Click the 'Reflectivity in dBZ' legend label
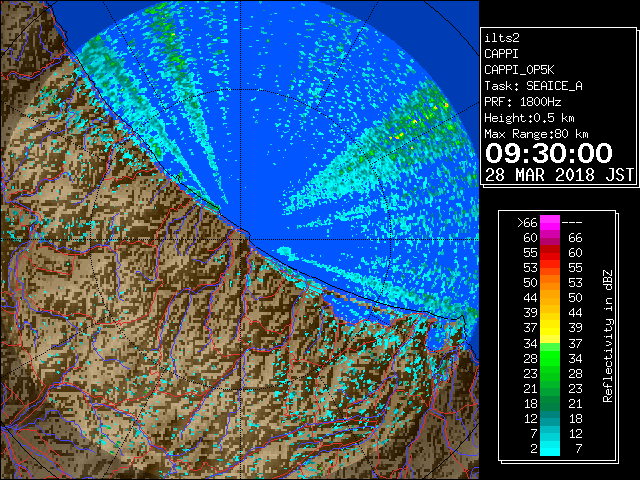 pyautogui.click(x=607, y=336)
